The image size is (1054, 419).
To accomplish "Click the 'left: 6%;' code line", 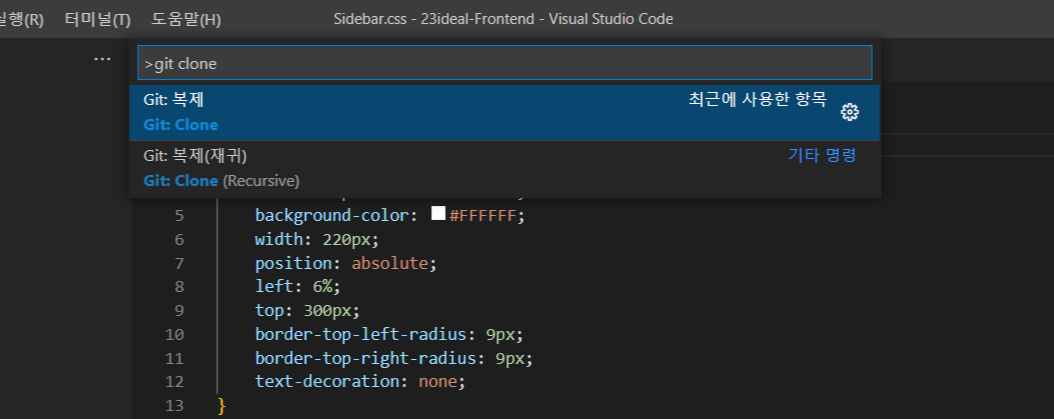I will [x=298, y=287].
